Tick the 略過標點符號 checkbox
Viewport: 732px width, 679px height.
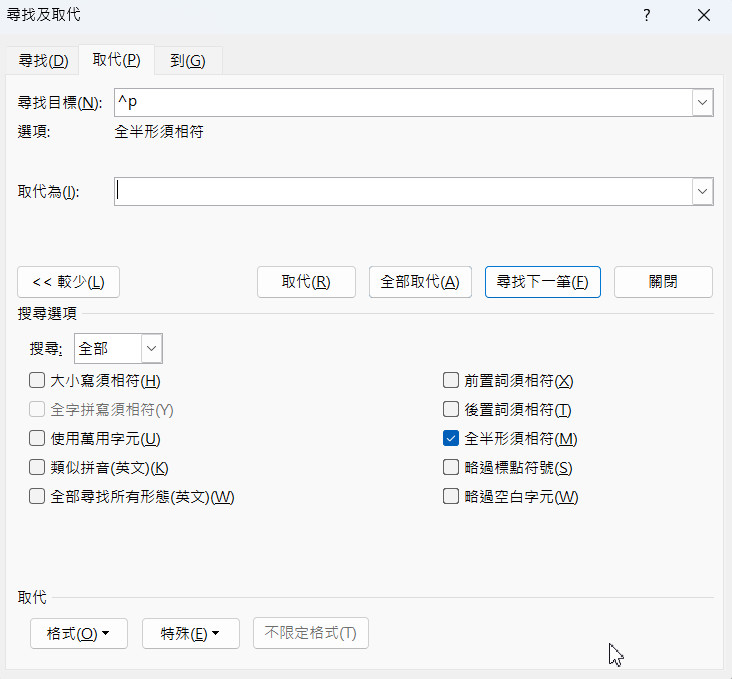[450, 467]
